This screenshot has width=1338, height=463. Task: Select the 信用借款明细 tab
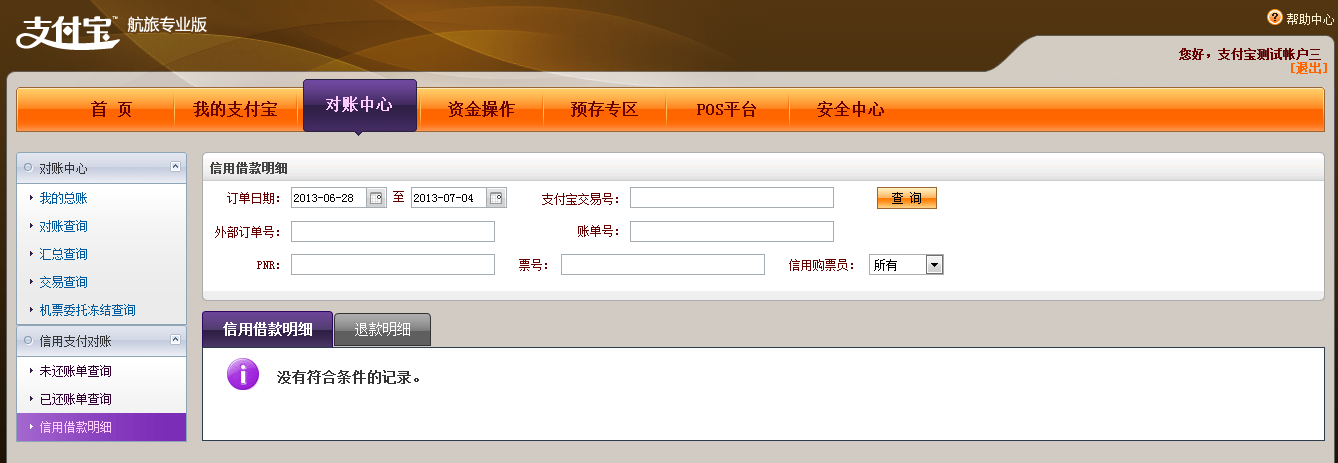[267, 329]
